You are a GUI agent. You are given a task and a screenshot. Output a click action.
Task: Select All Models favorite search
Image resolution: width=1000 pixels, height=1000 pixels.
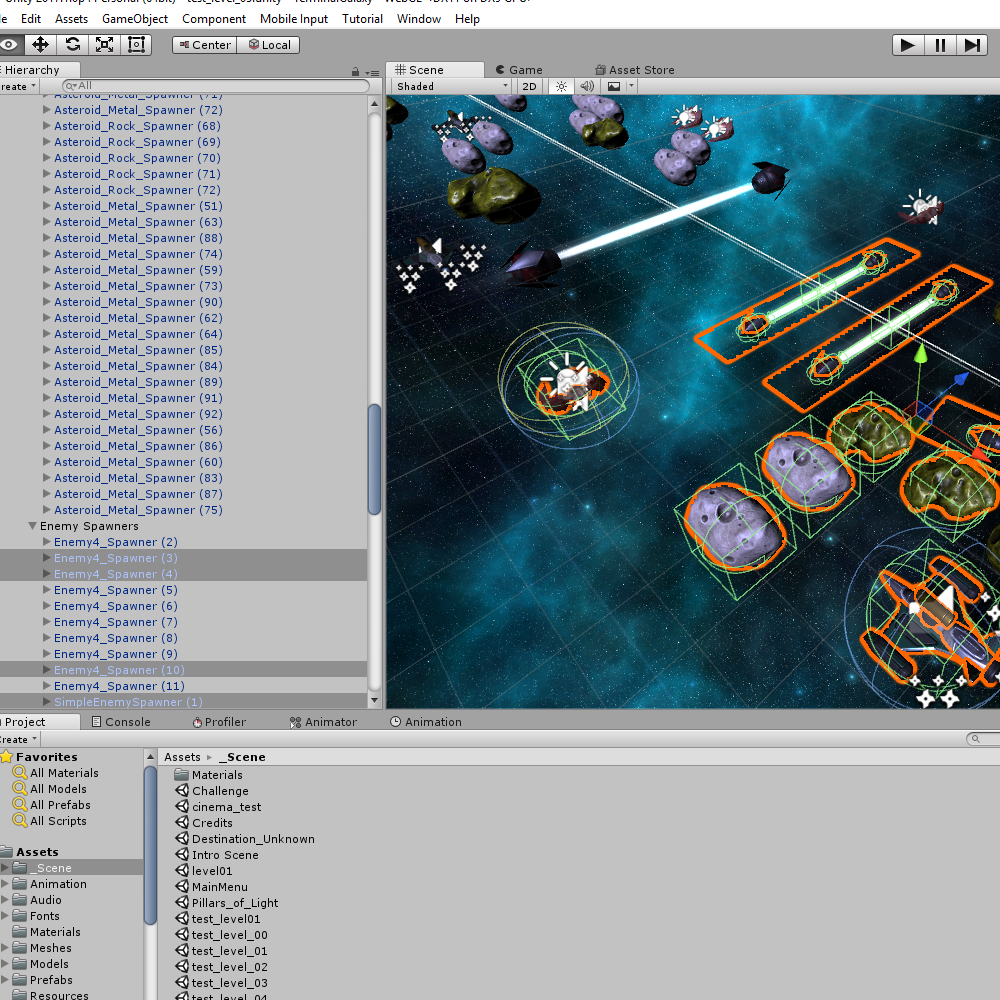coord(58,789)
